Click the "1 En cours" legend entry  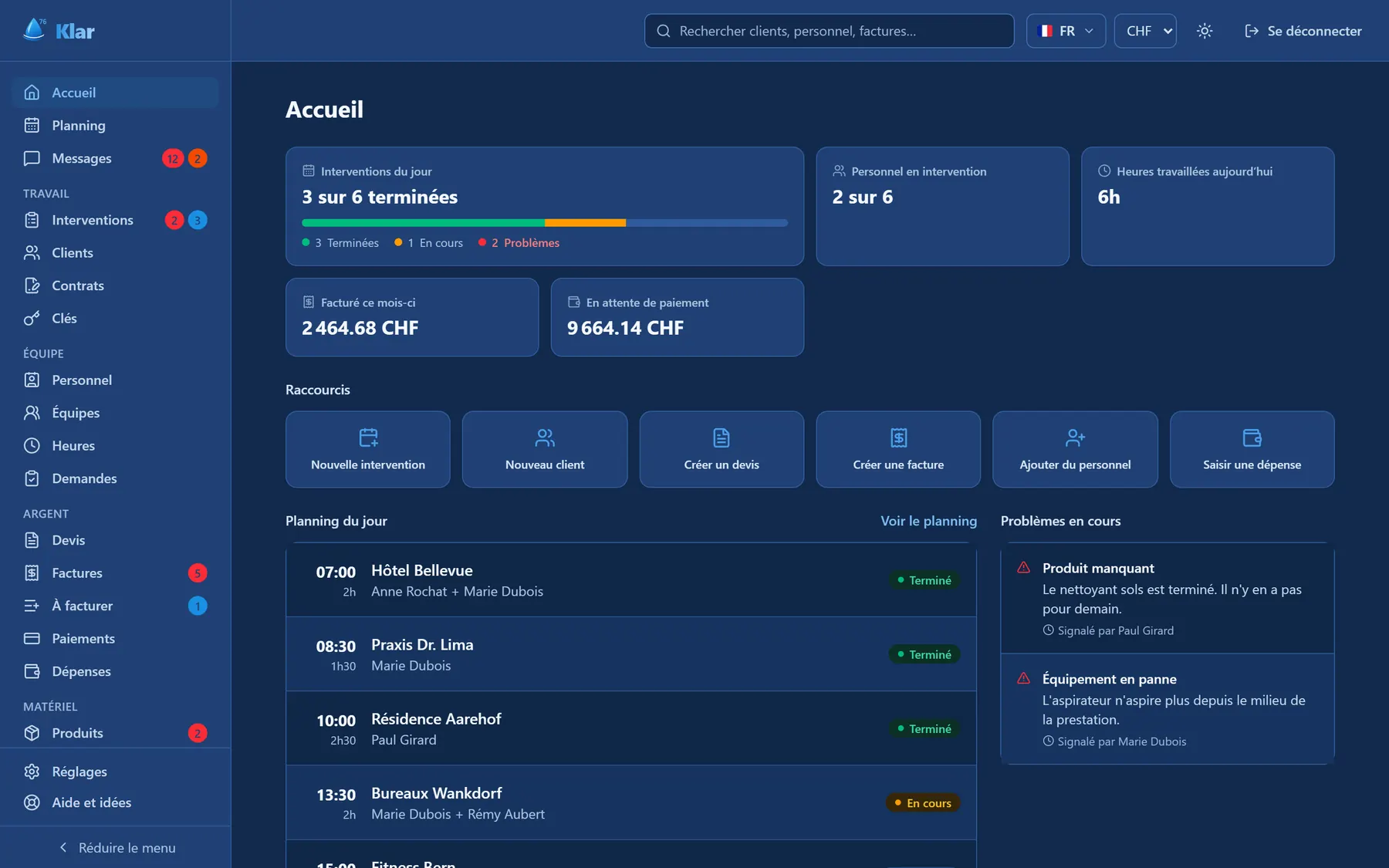tap(428, 243)
